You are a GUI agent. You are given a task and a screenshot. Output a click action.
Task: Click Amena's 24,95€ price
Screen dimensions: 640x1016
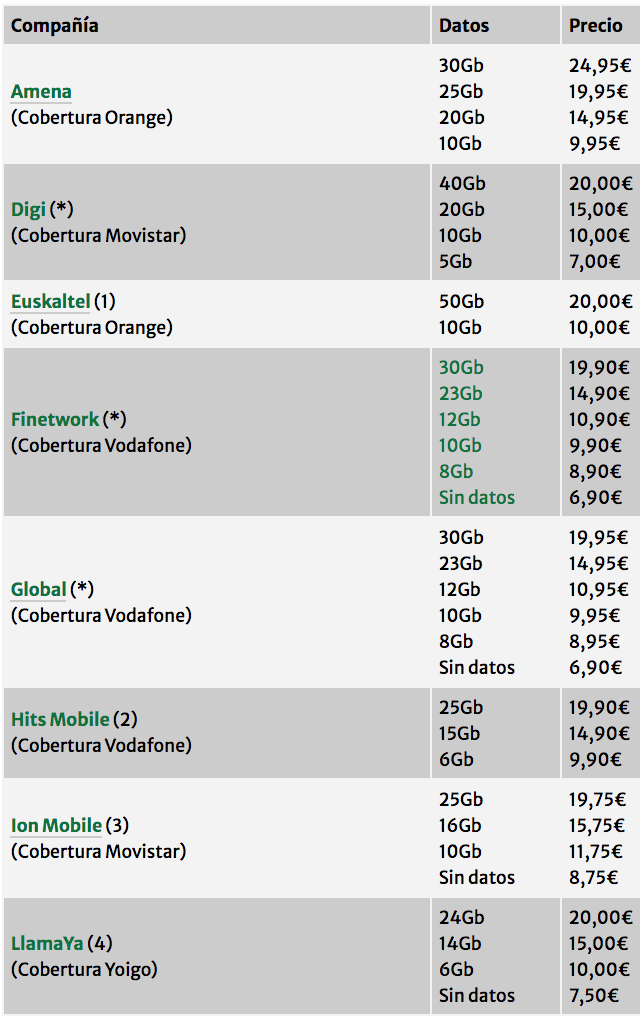coord(600,66)
